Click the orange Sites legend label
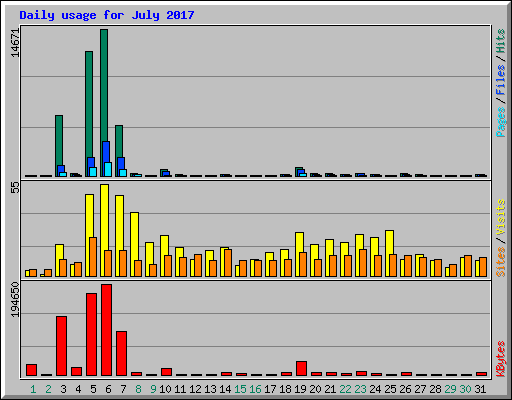Screen dimensions: 512x400 (x=501, y=262)
